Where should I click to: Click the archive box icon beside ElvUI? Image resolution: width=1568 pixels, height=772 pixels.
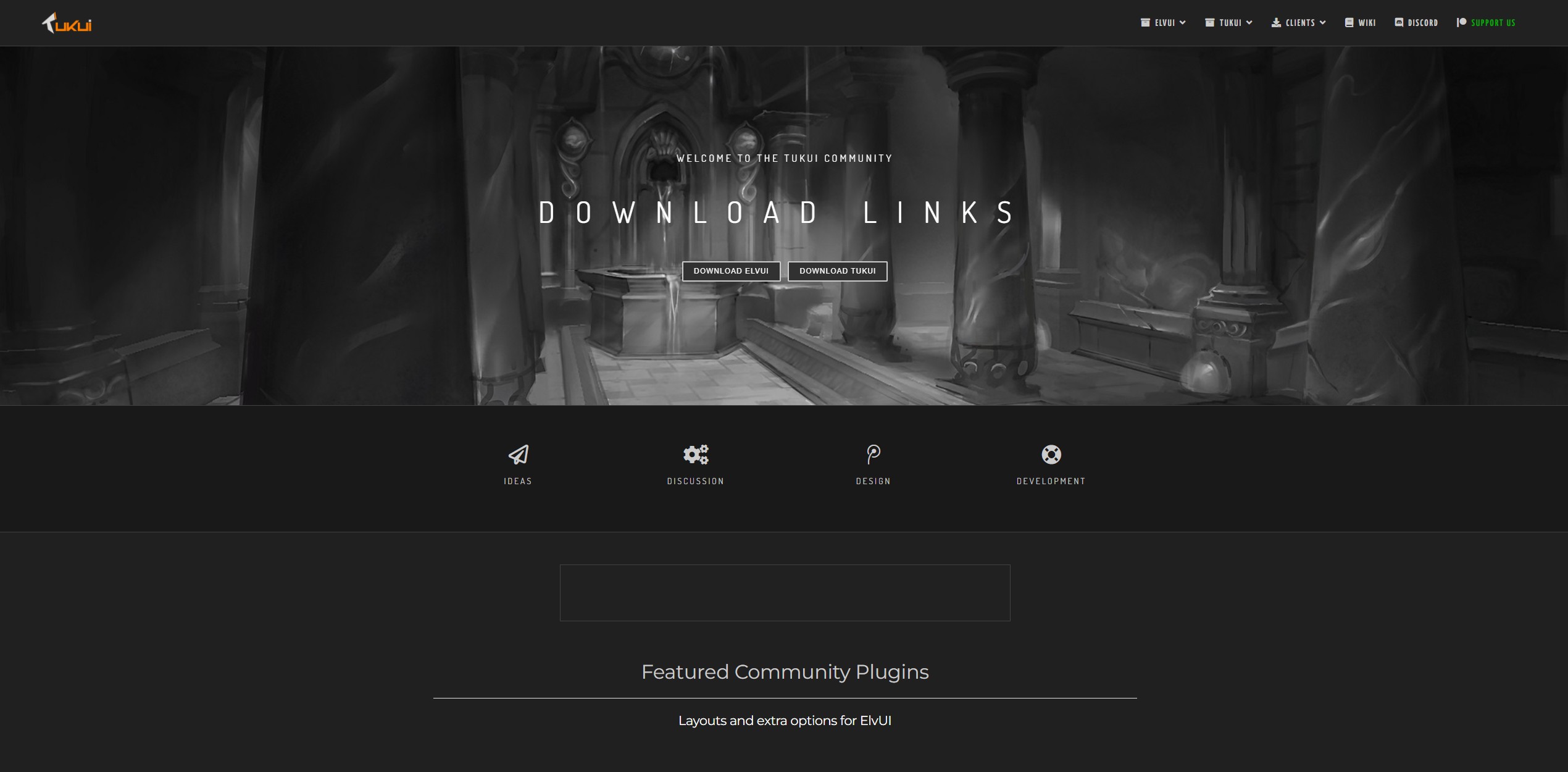(1145, 22)
